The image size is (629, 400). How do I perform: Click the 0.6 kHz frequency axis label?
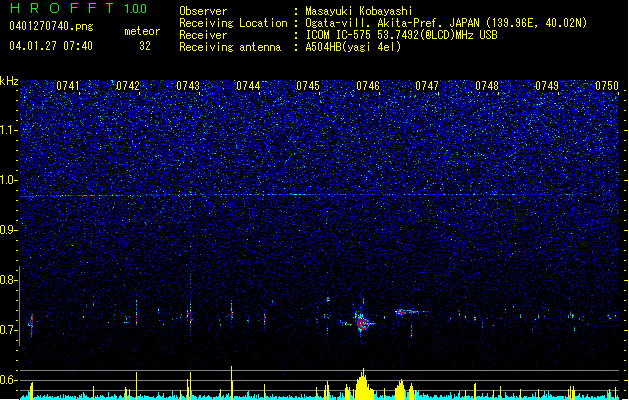(x=9, y=380)
